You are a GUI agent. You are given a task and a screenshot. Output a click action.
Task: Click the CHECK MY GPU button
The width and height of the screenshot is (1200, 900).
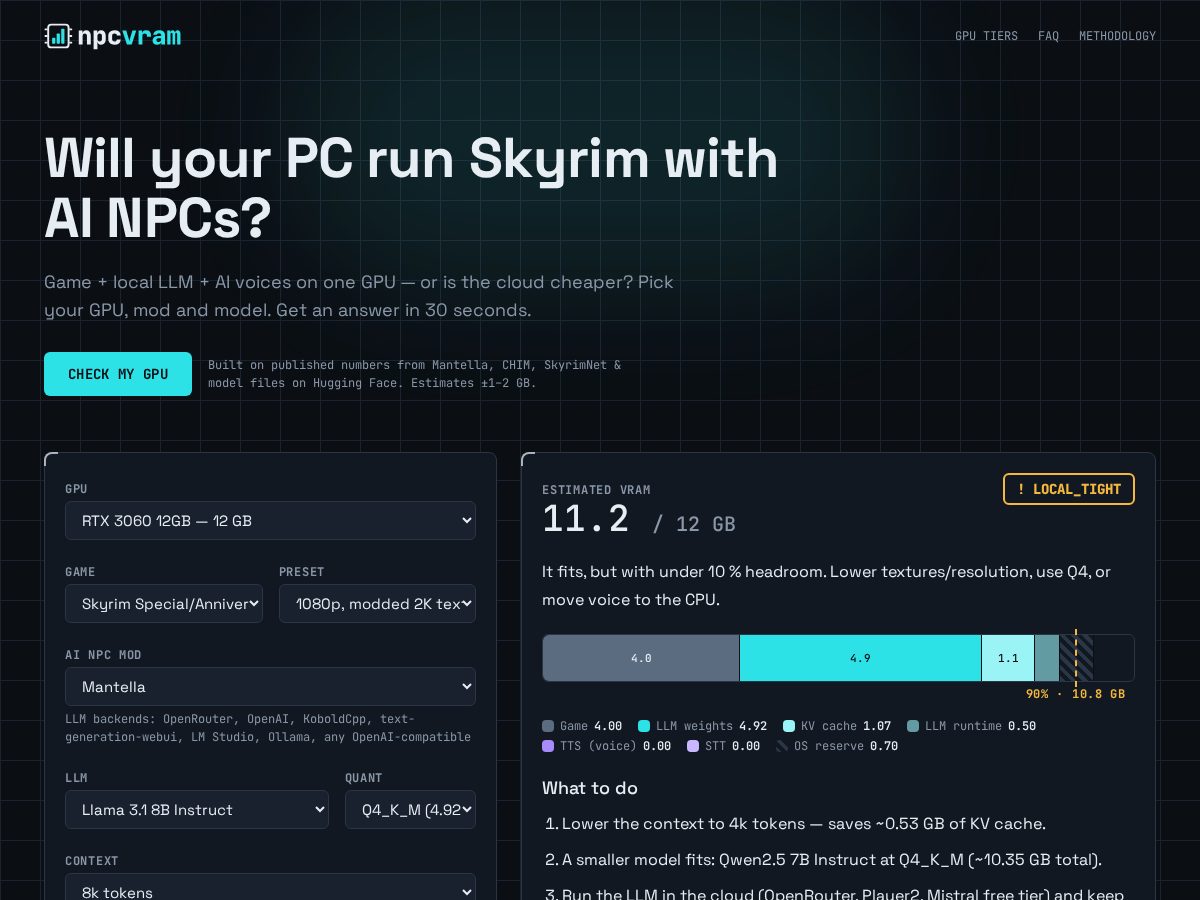point(118,374)
